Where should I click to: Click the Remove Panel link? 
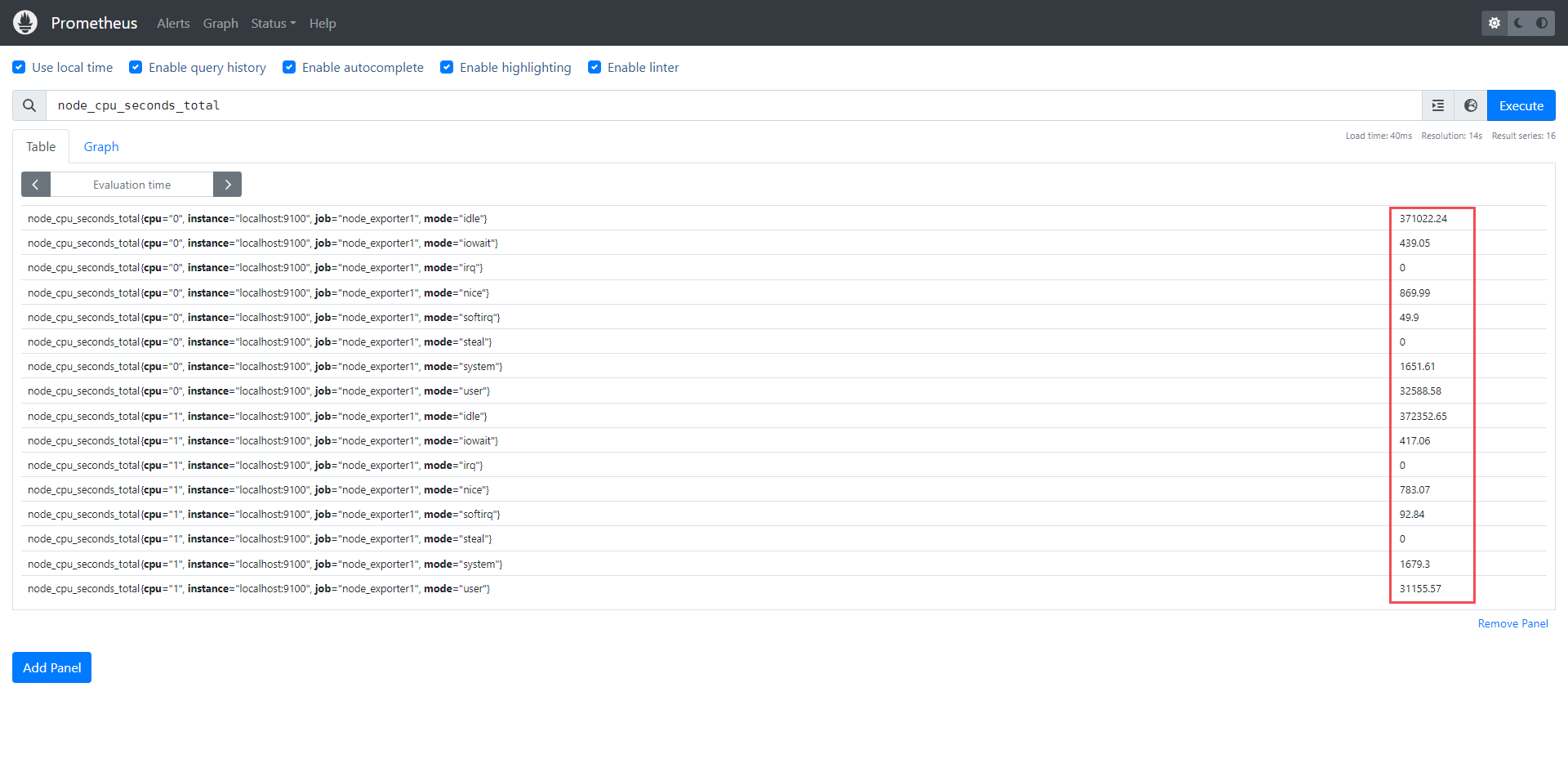click(x=1512, y=623)
